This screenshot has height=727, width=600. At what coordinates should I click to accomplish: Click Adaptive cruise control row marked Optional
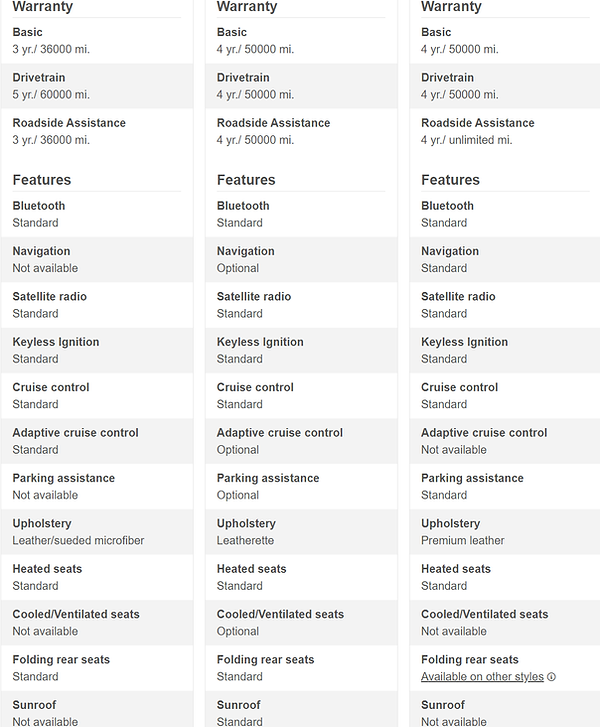[x=301, y=441]
